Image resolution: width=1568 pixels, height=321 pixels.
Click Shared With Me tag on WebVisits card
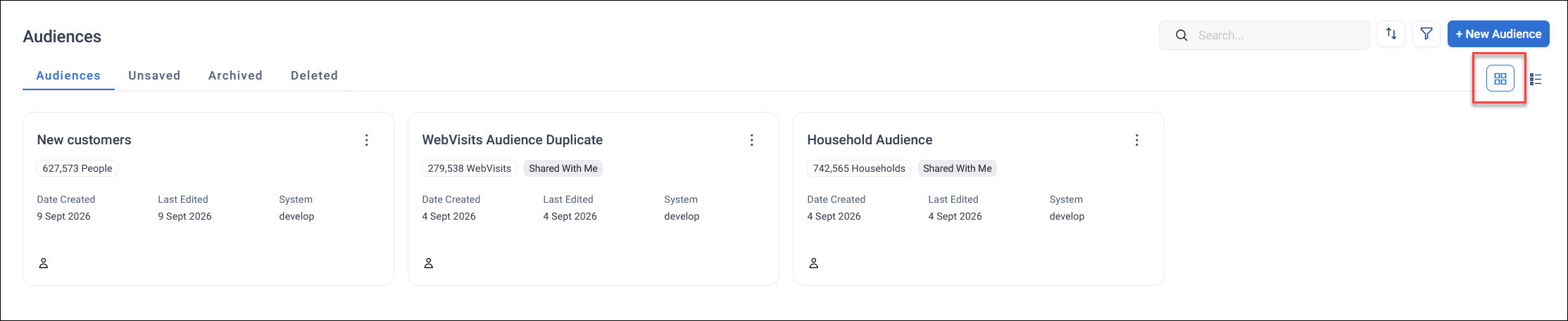pos(563,168)
